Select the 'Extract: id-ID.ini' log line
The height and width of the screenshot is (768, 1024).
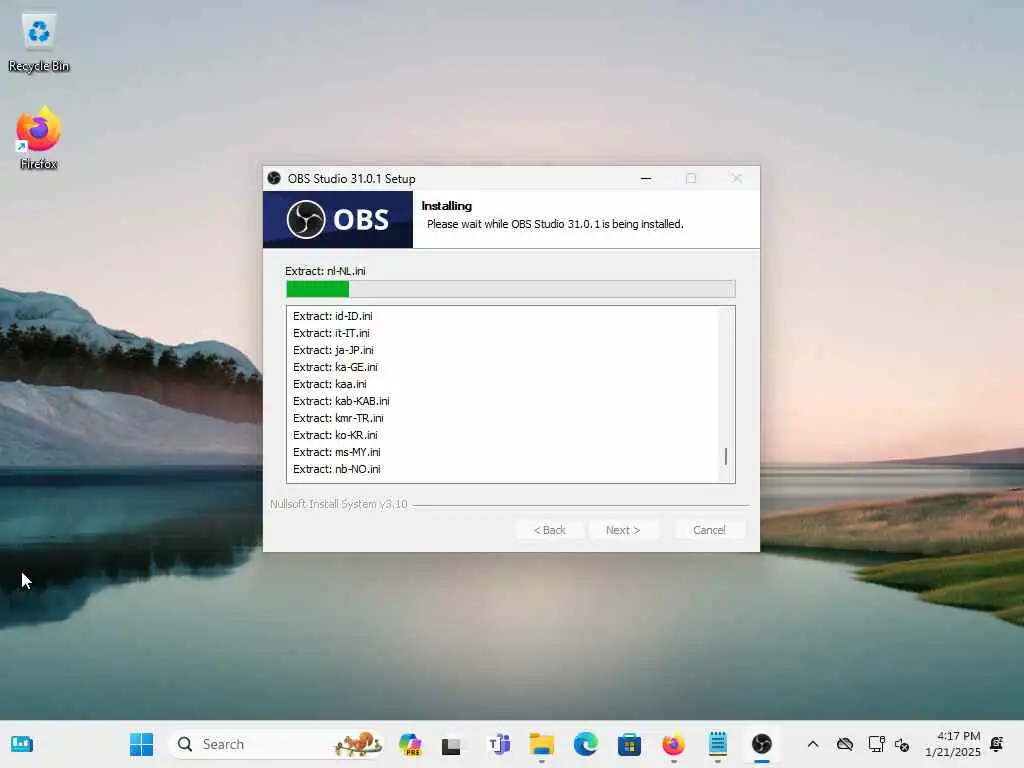332,316
